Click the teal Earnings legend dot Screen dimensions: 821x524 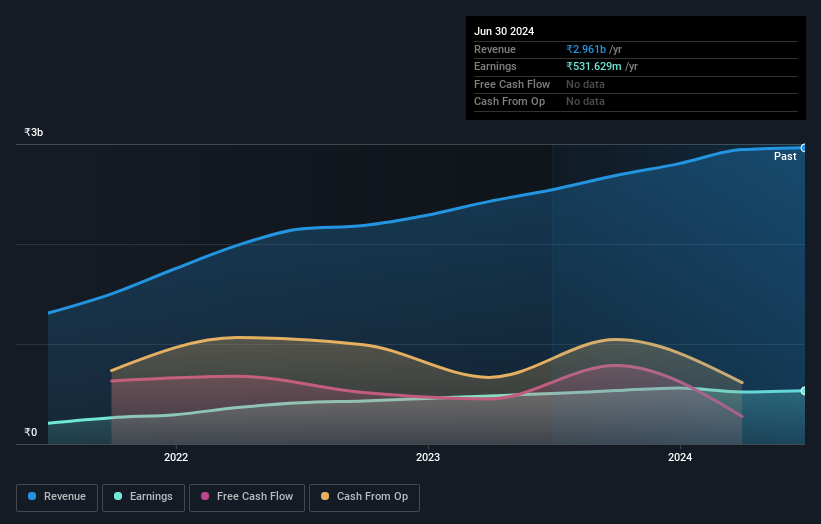(118, 496)
